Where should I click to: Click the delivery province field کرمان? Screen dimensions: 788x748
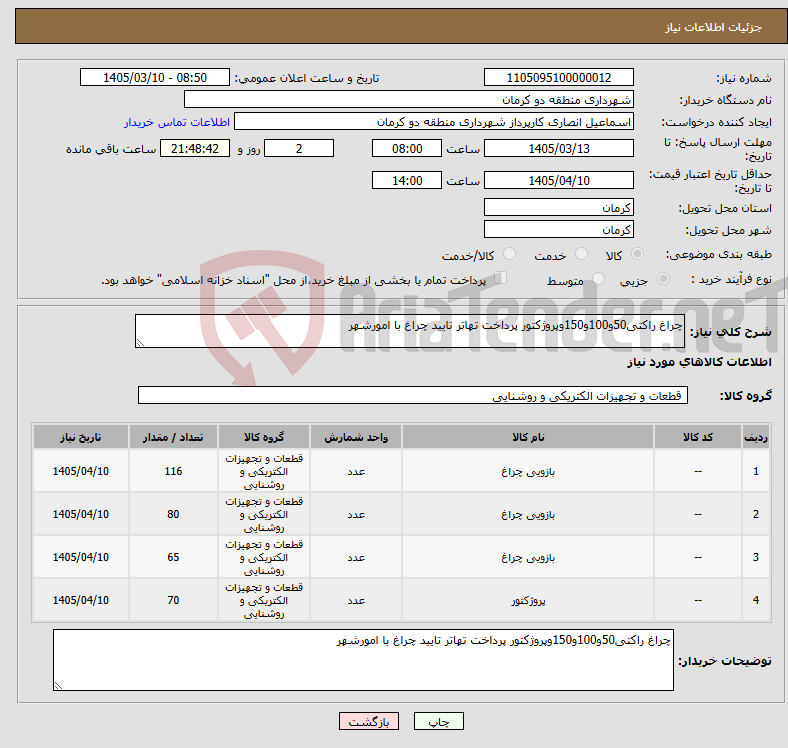tap(558, 207)
